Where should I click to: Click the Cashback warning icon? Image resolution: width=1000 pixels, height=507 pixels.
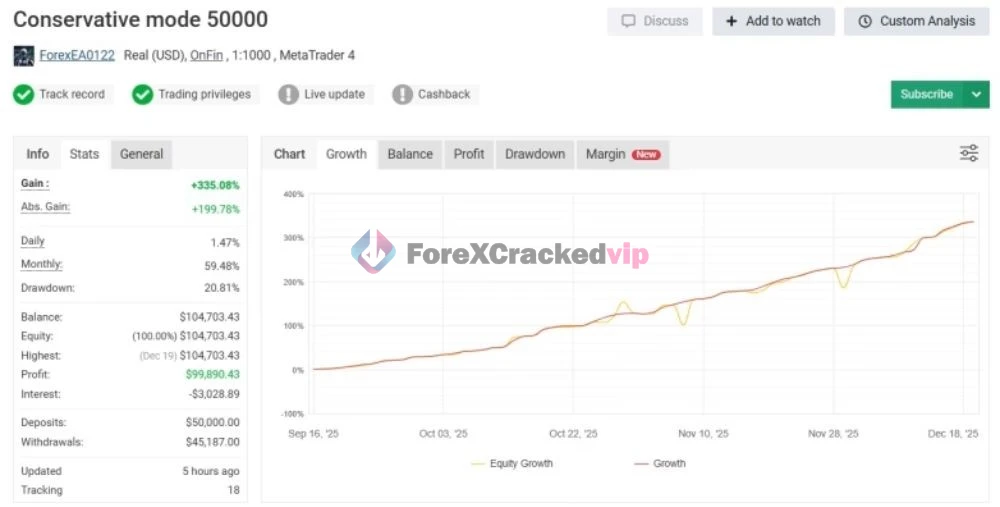tap(403, 95)
